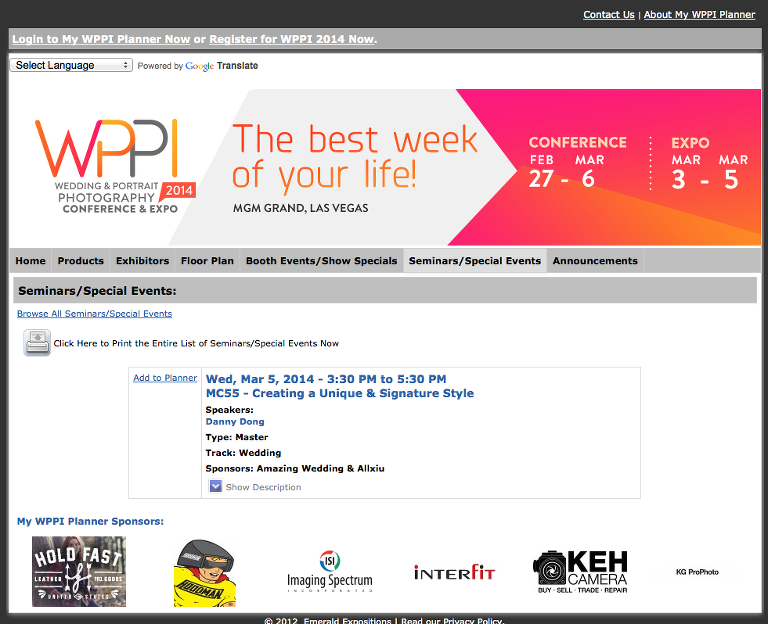Click the Interfit sponsor logo
The height and width of the screenshot is (624, 768).
point(455,572)
